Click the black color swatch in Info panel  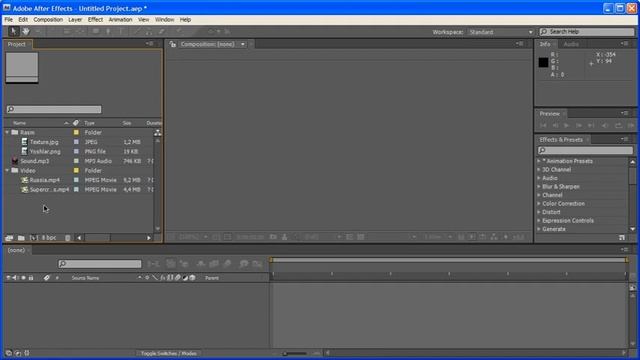pyautogui.click(x=543, y=62)
